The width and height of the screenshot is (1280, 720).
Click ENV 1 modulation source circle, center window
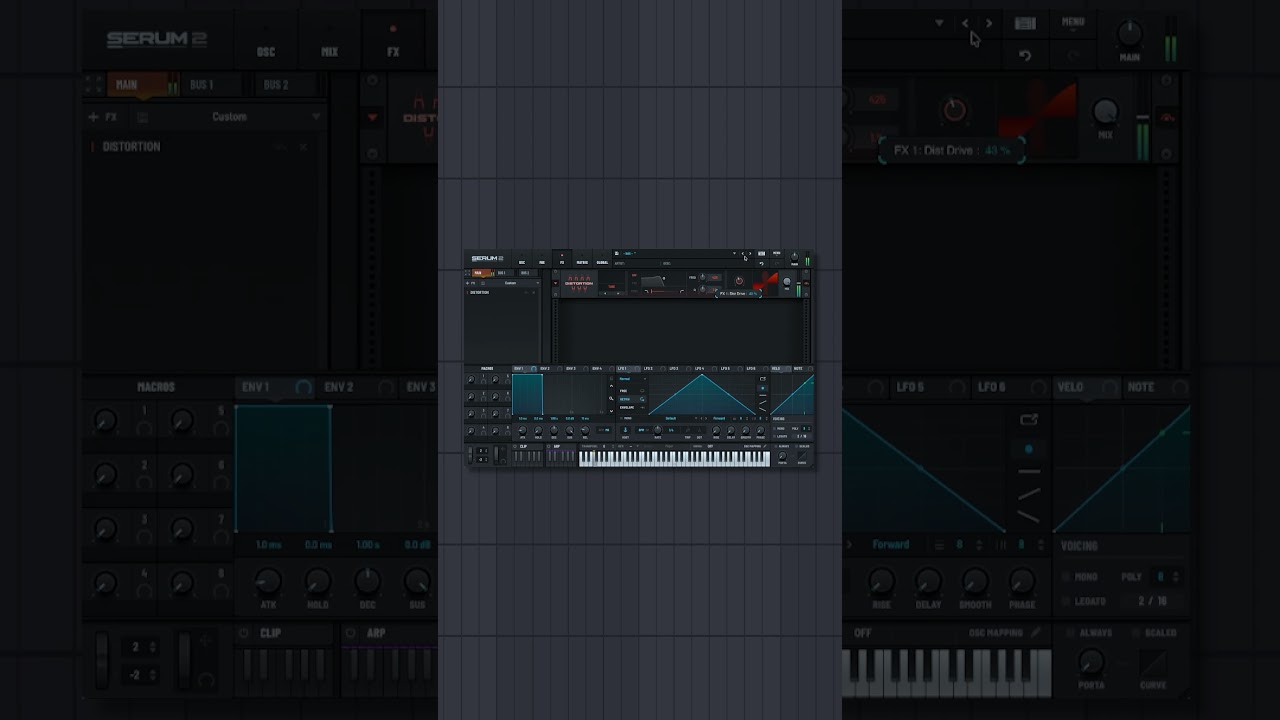(534, 369)
